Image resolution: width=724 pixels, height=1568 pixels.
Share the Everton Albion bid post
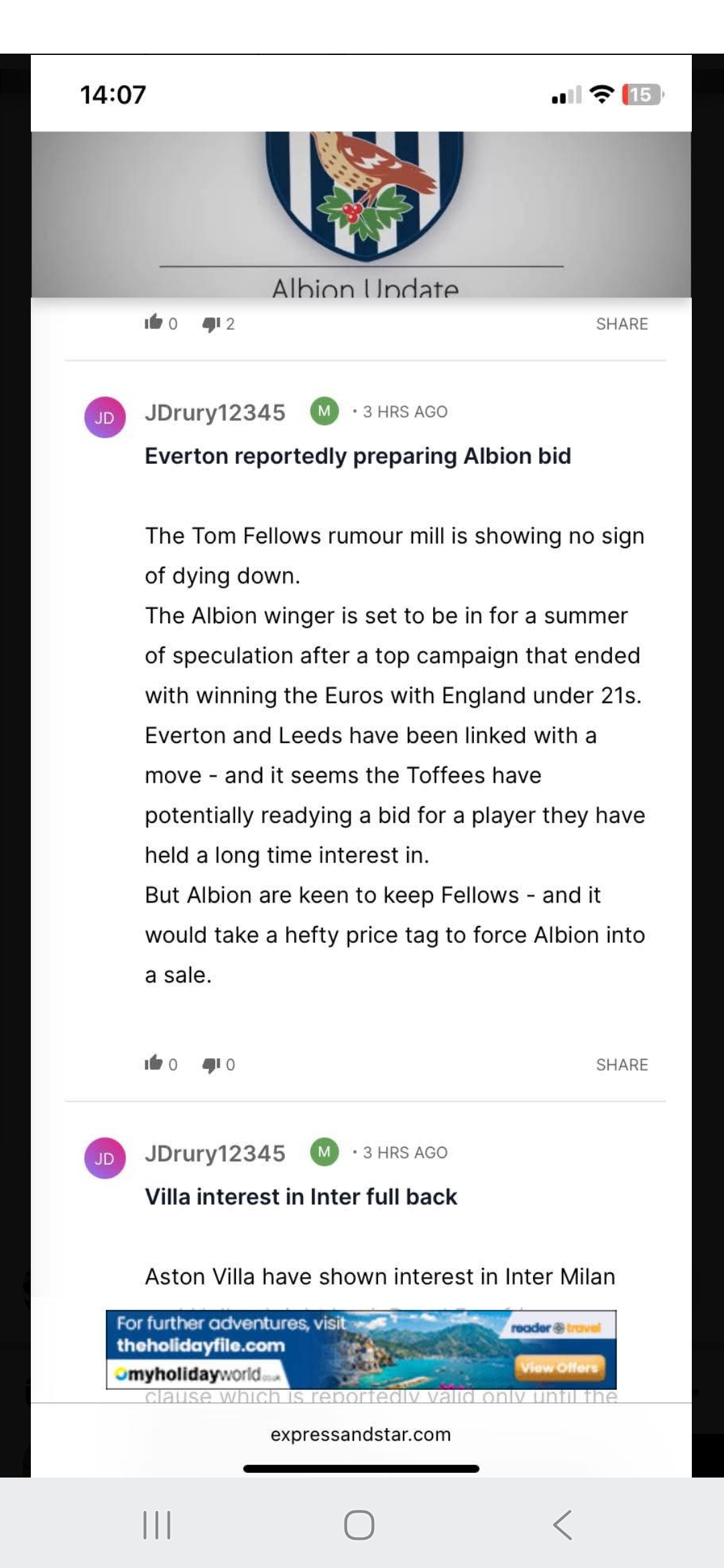click(621, 1065)
